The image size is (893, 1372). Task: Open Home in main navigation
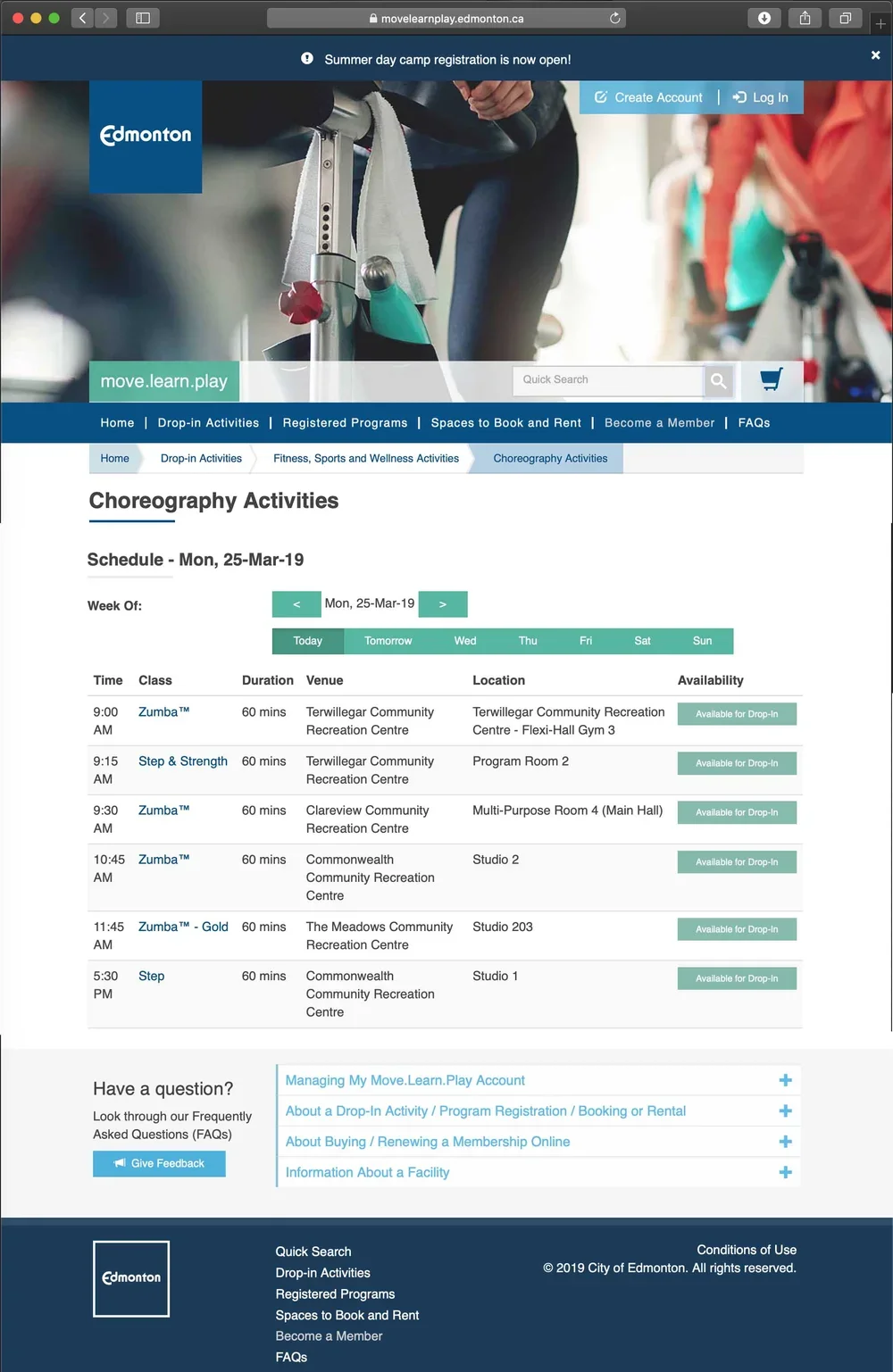[x=117, y=423]
